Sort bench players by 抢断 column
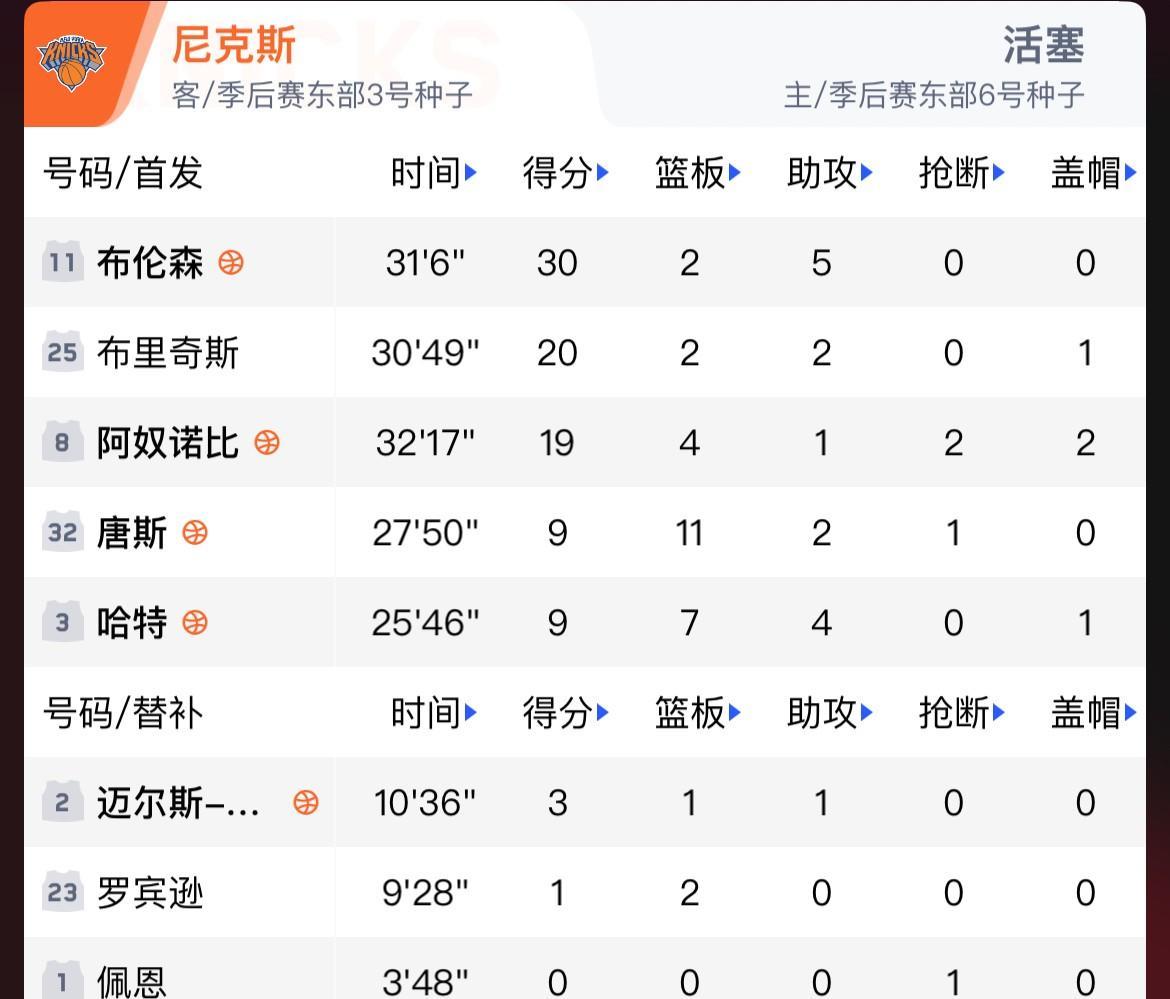 coord(962,713)
